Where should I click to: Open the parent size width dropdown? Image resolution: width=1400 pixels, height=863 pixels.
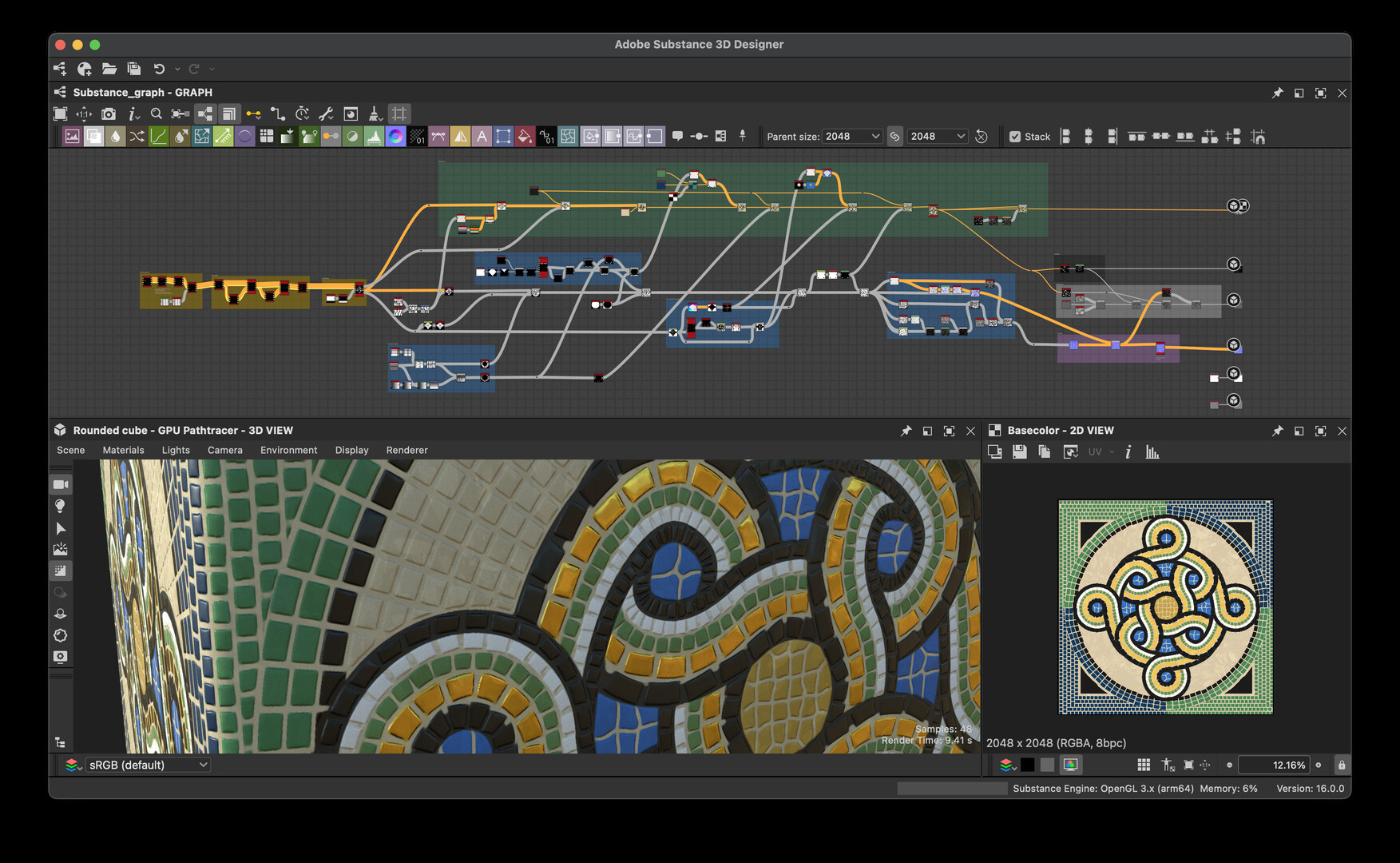[x=852, y=137]
